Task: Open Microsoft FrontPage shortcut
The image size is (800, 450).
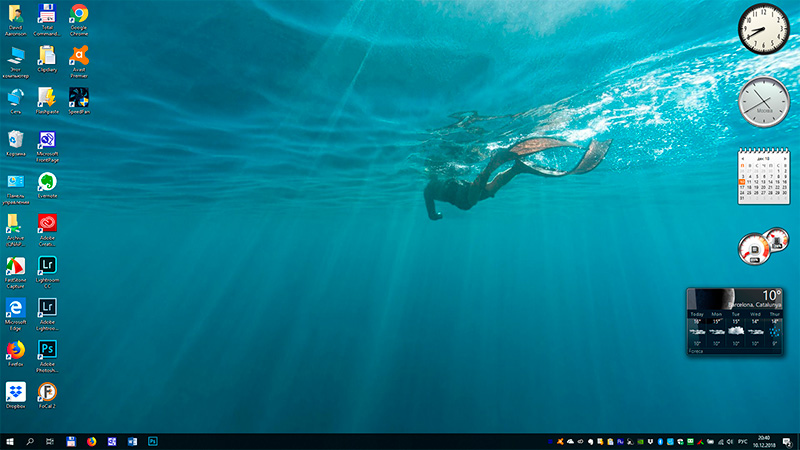Action: (x=46, y=139)
